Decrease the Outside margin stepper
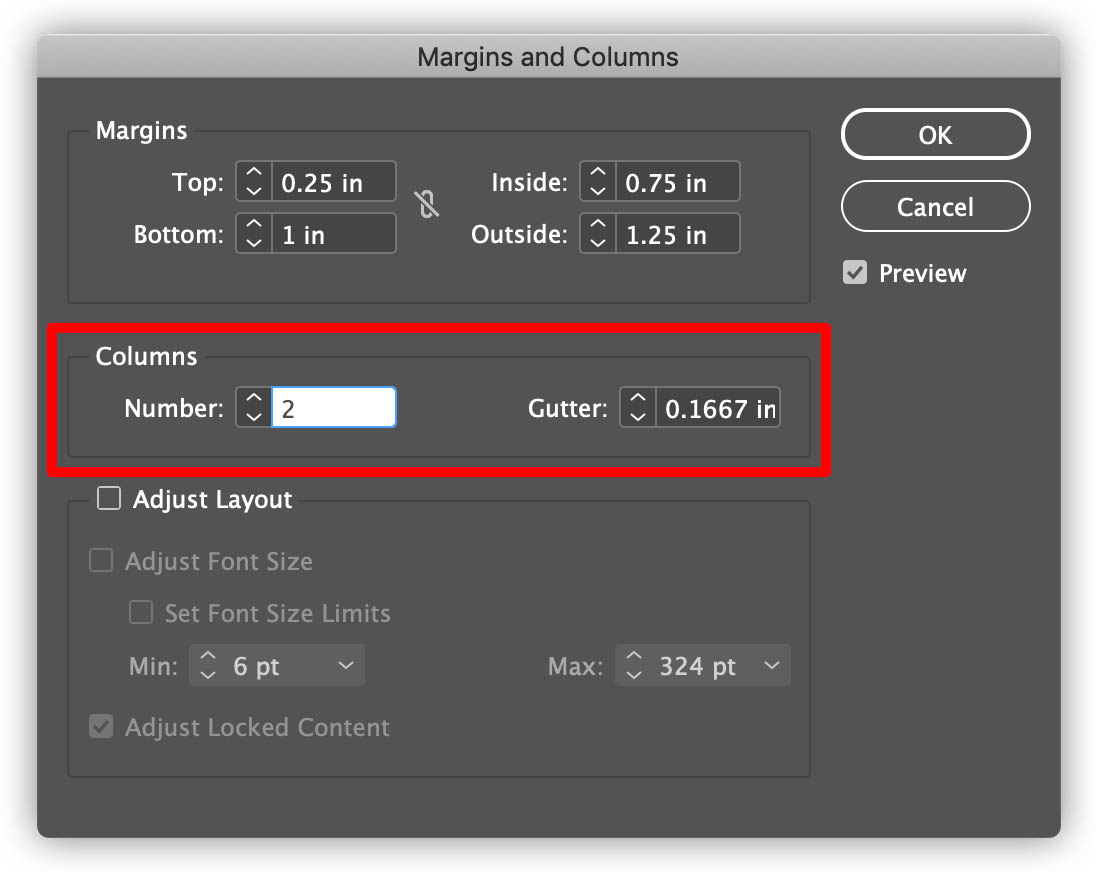The height and width of the screenshot is (872, 1096). (x=598, y=243)
